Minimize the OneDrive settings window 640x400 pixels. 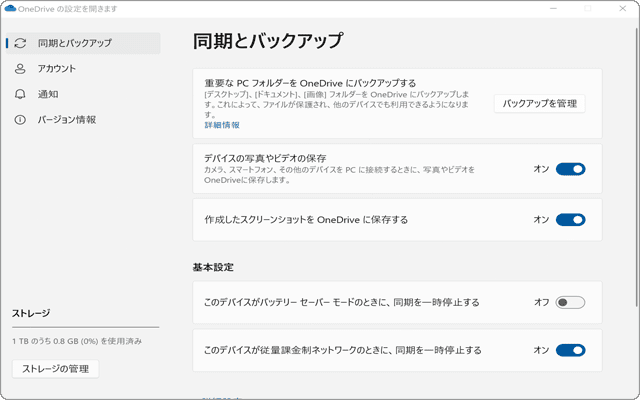click(x=553, y=9)
